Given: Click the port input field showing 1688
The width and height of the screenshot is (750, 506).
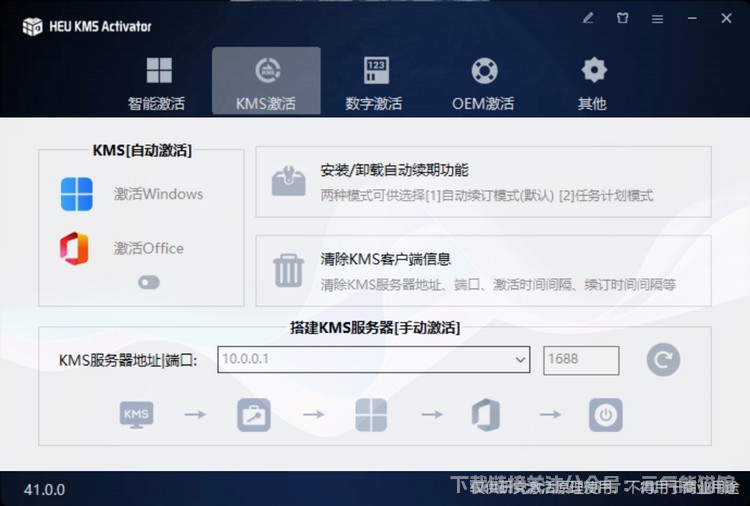Looking at the screenshot, I should (x=581, y=360).
